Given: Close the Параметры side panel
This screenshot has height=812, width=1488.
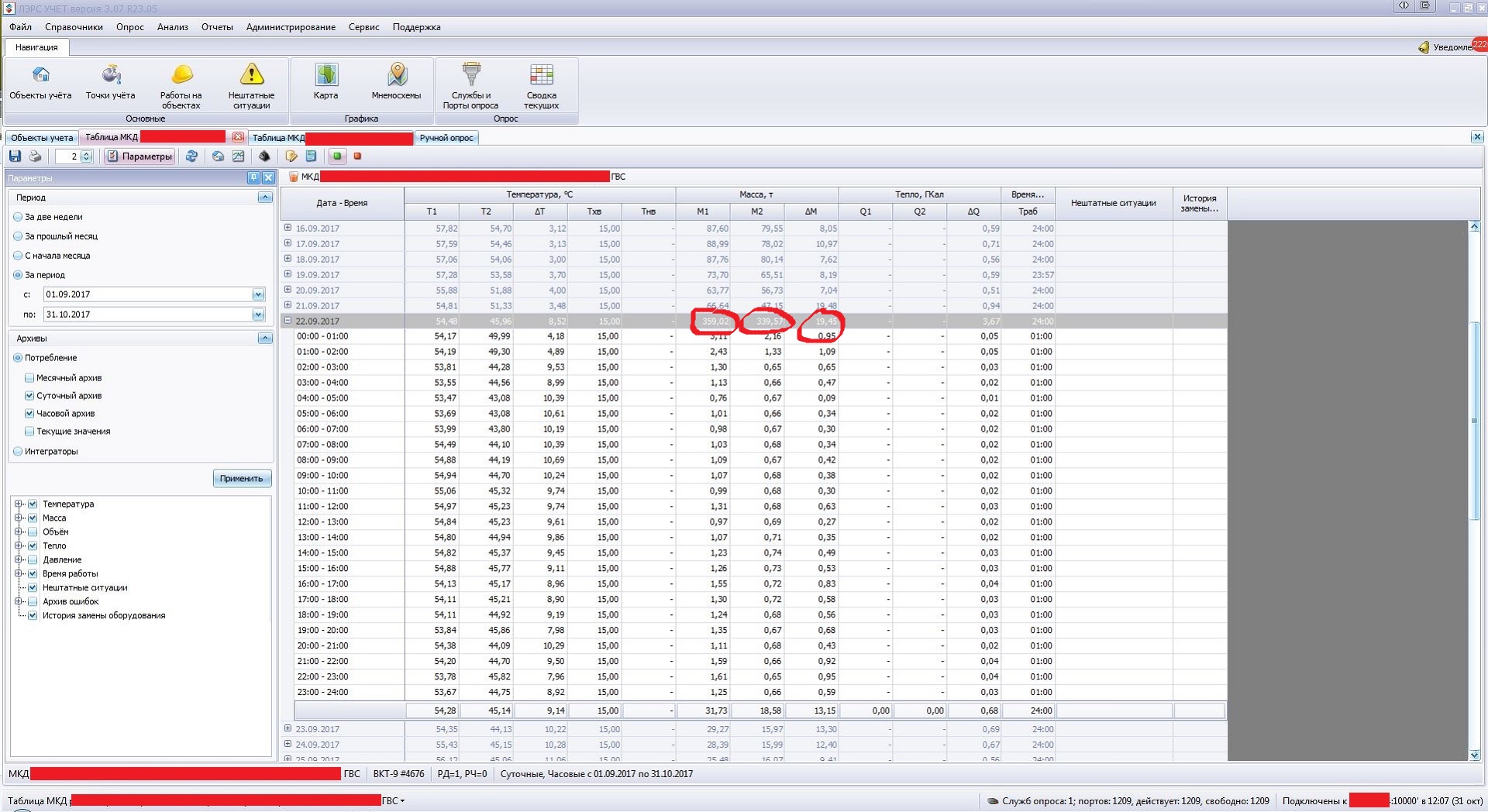Looking at the screenshot, I should (x=268, y=177).
